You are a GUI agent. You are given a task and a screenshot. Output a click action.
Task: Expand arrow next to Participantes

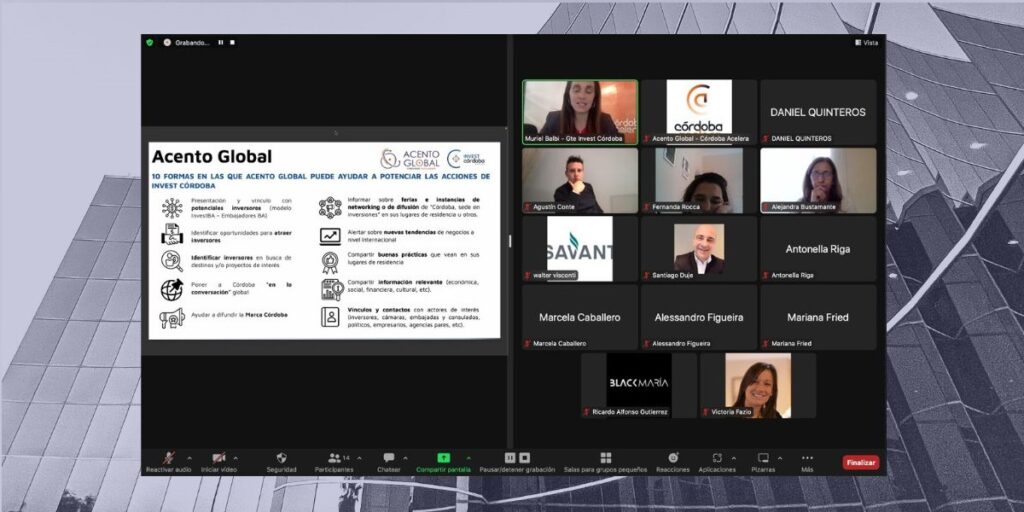click(359, 458)
